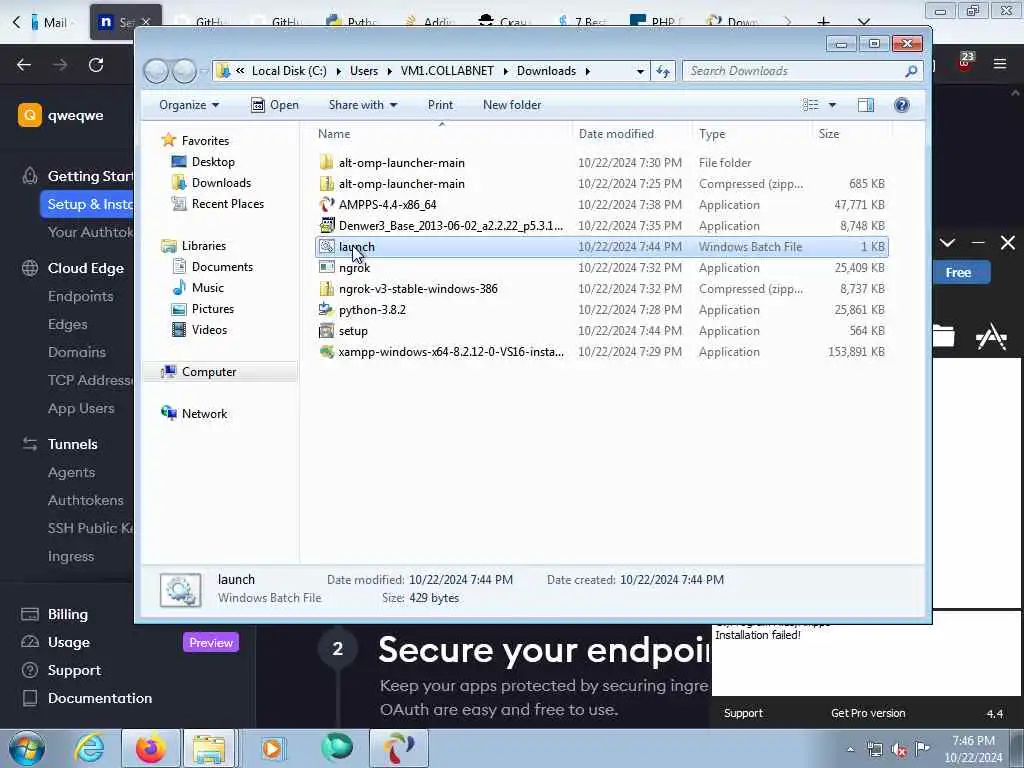Click Tunnels in ngrok sidebar
This screenshot has width=1024, height=768.
pyautogui.click(x=72, y=444)
